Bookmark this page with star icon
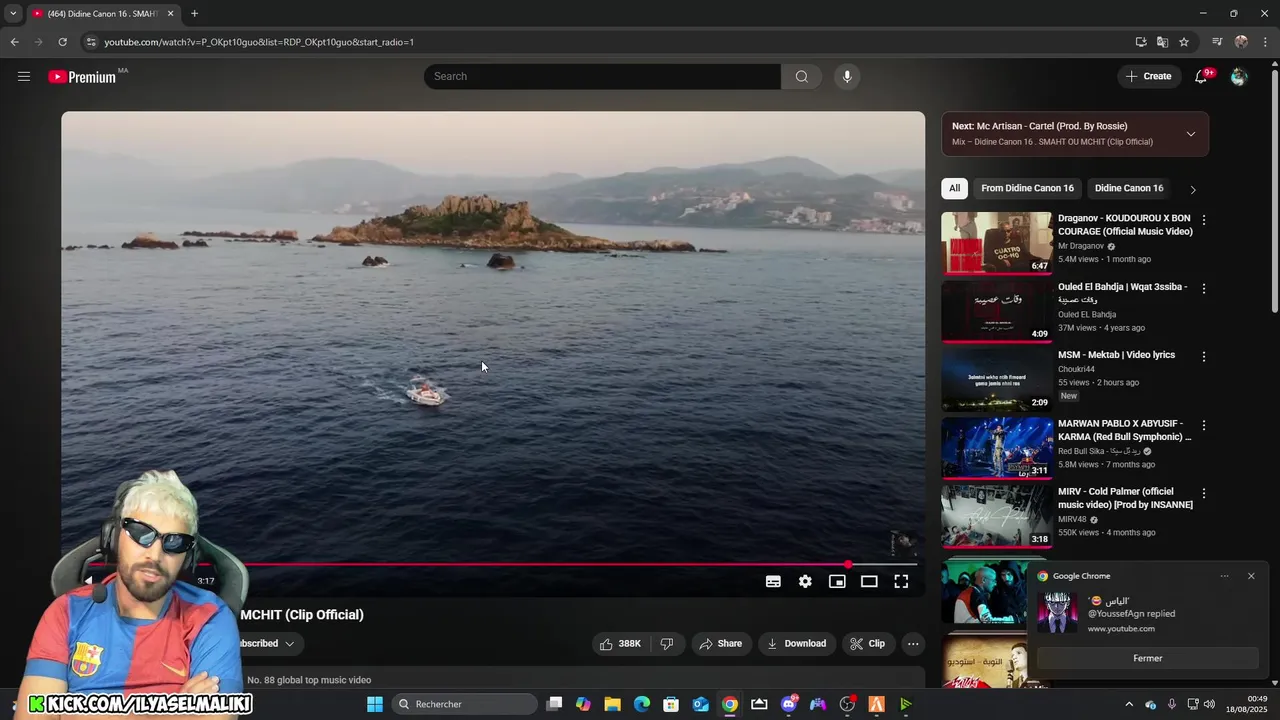 click(1184, 42)
